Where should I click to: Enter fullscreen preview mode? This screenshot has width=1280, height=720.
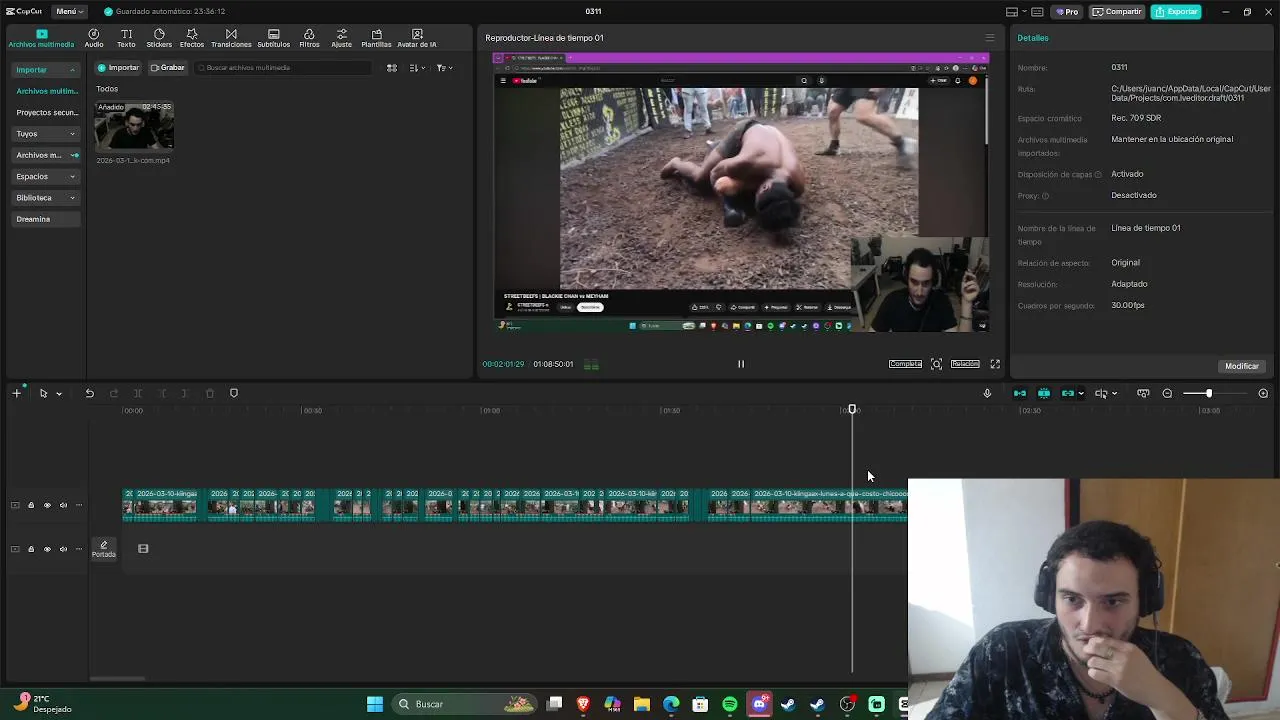[x=995, y=364]
